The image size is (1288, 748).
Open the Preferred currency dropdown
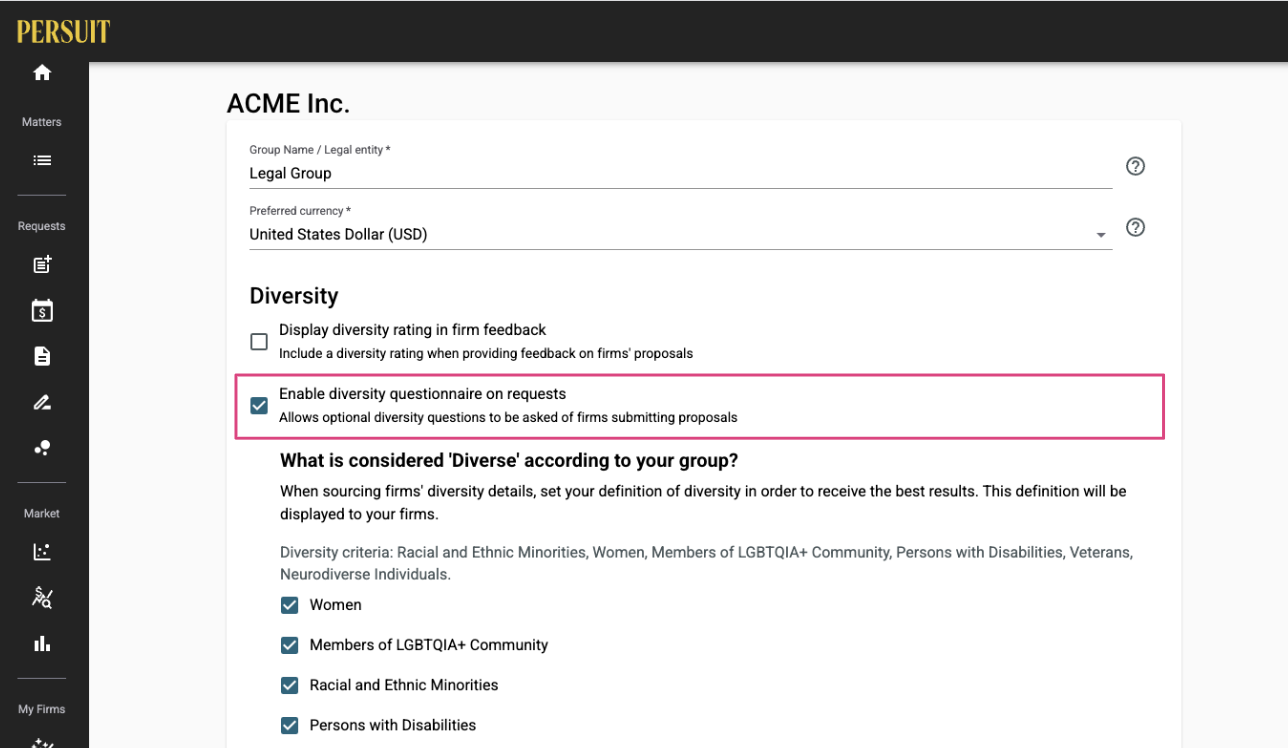[x=680, y=235]
